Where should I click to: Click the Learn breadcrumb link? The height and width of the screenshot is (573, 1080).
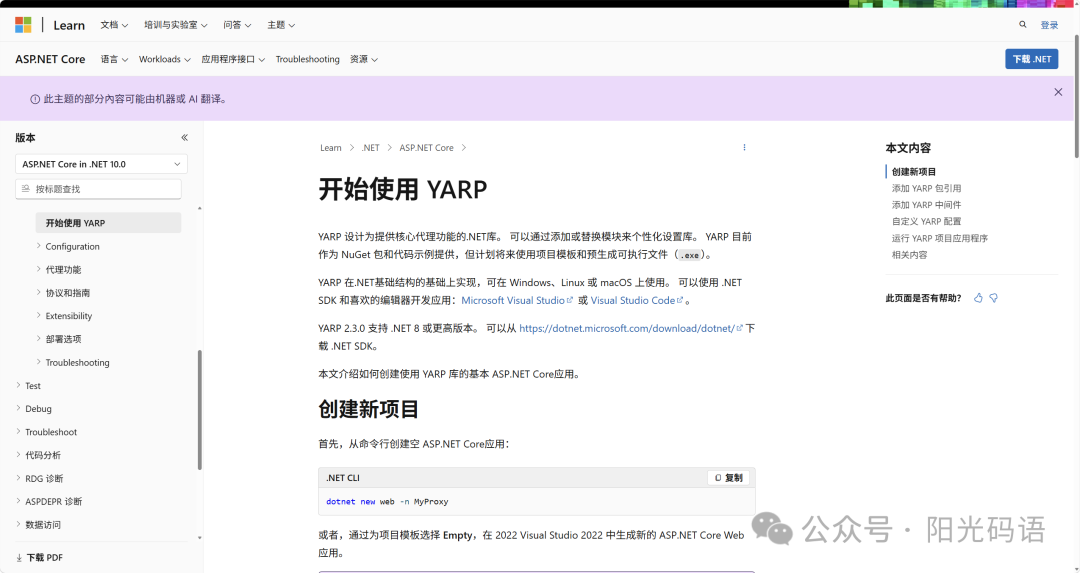[x=331, y=148]
